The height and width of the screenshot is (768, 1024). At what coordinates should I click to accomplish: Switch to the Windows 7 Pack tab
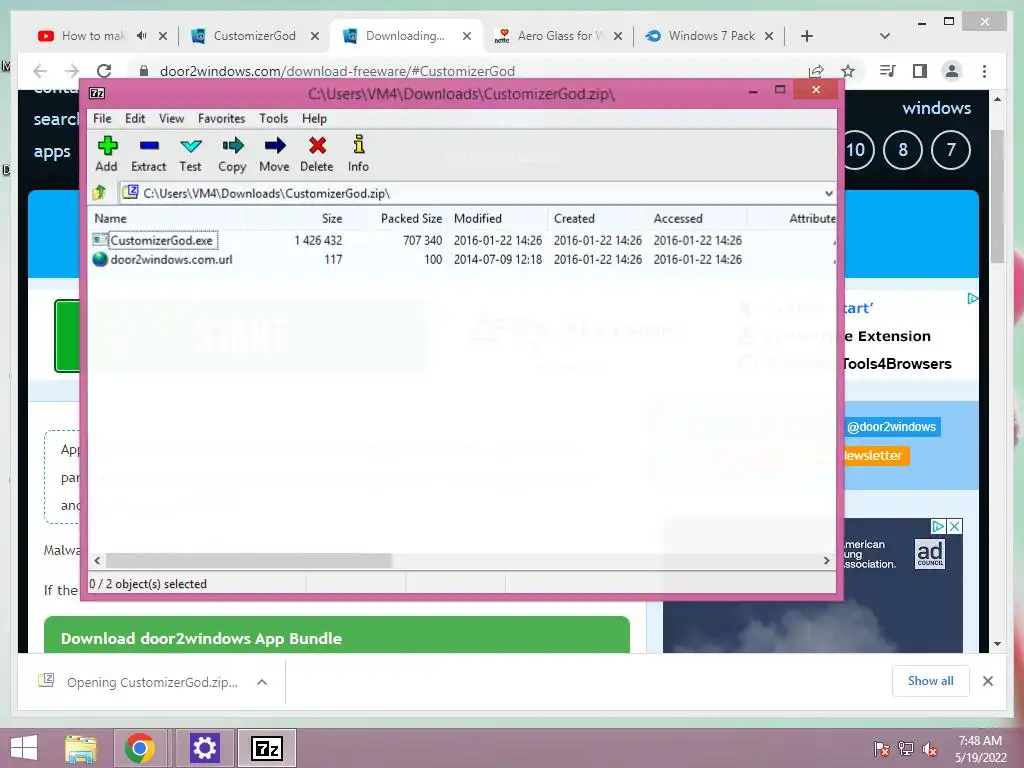pyautogui.click(x=711, y=36)
